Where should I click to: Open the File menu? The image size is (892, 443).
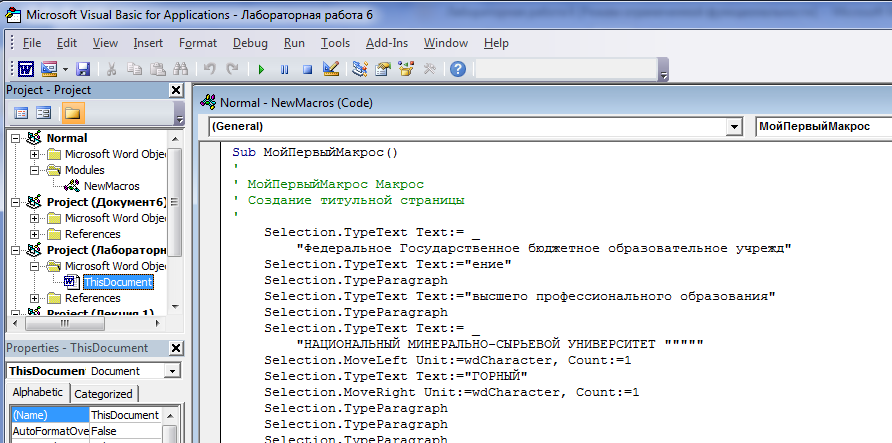[x=31, y=43]
